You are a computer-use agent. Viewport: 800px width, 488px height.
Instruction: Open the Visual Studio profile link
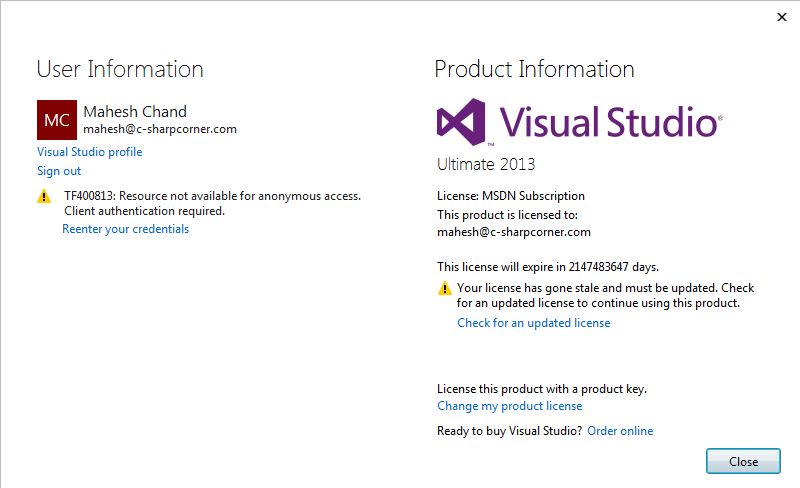click(x=90, y=152)
